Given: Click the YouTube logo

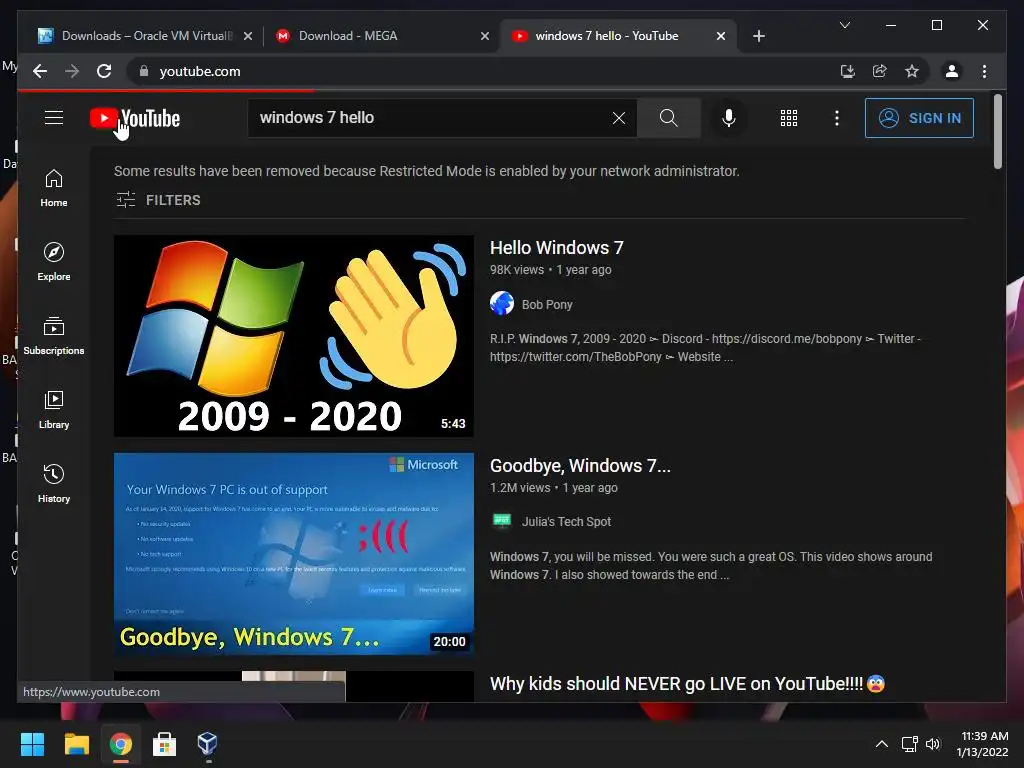Looking at the screenshot, I should tap(135, 118).
